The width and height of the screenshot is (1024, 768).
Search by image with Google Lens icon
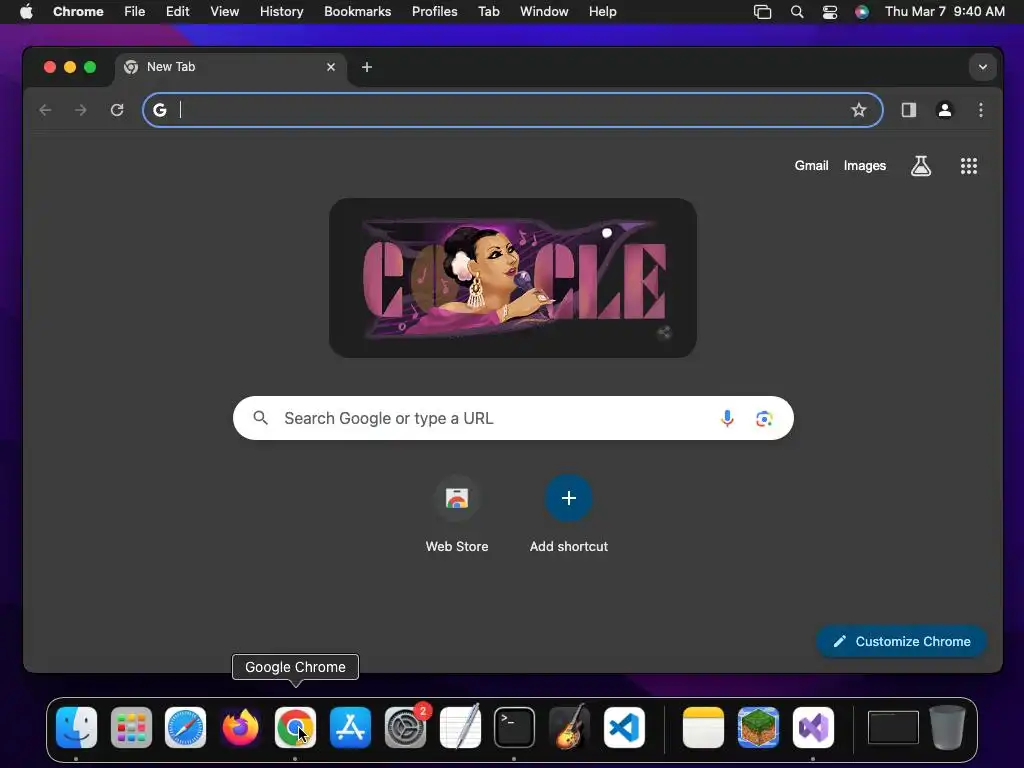click(x=764, y=418)
